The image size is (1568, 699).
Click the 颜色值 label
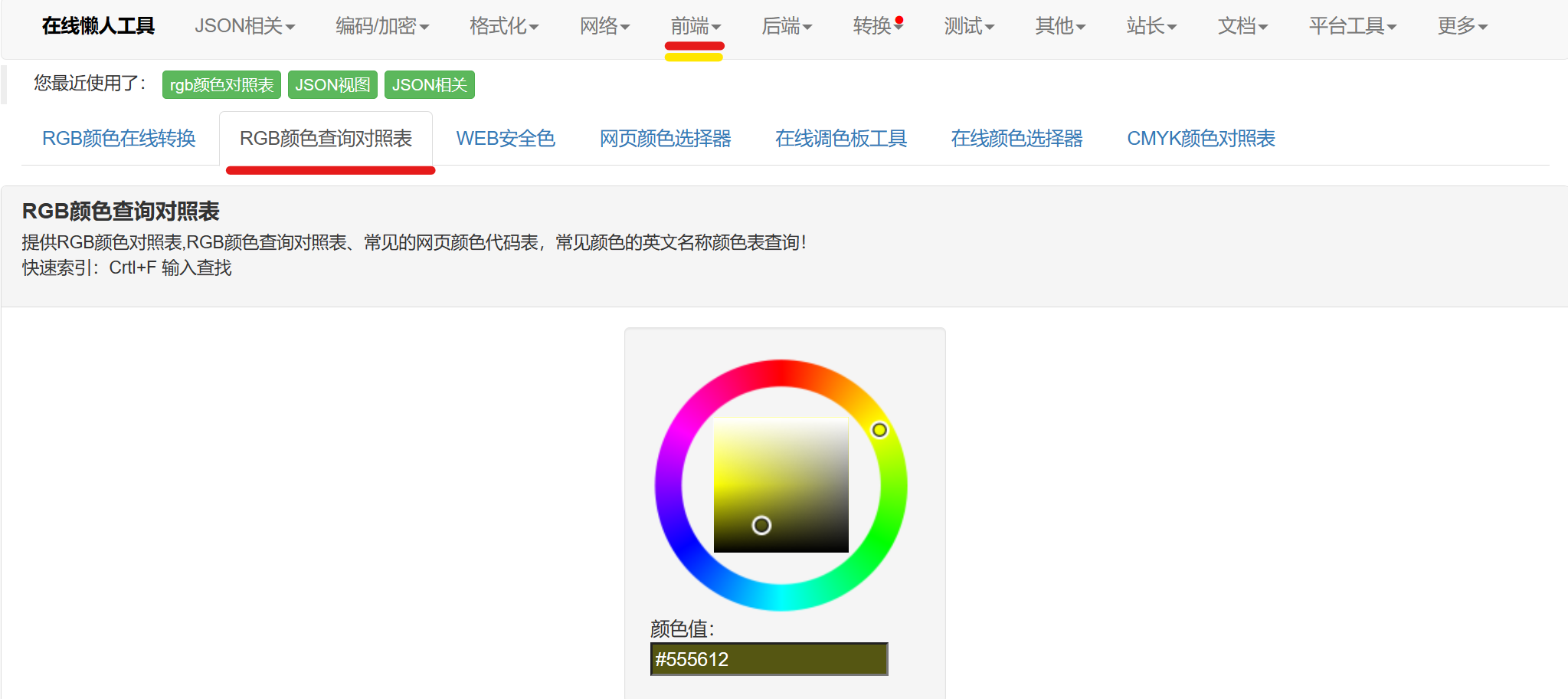(682, 629)
